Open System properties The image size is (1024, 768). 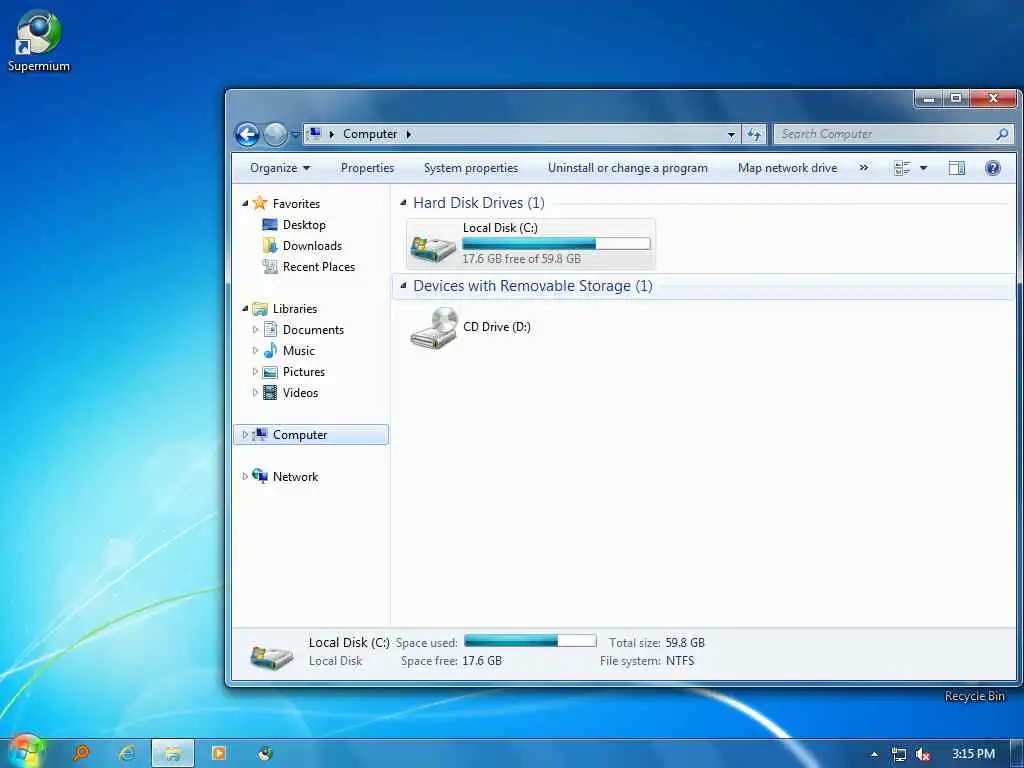(470, 168)
